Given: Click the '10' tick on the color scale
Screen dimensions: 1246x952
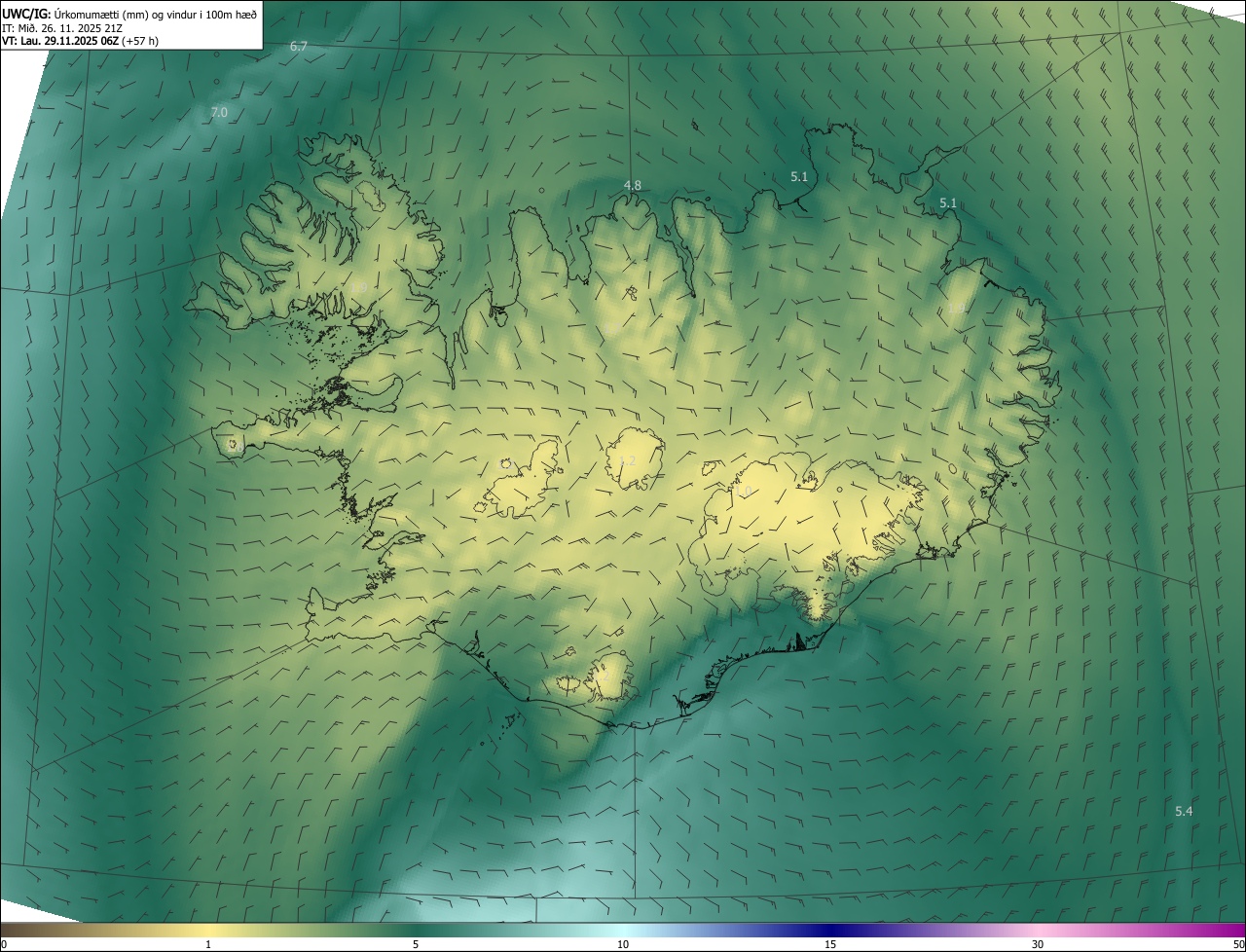Looking at the screenshot, I should coord(623,944).
